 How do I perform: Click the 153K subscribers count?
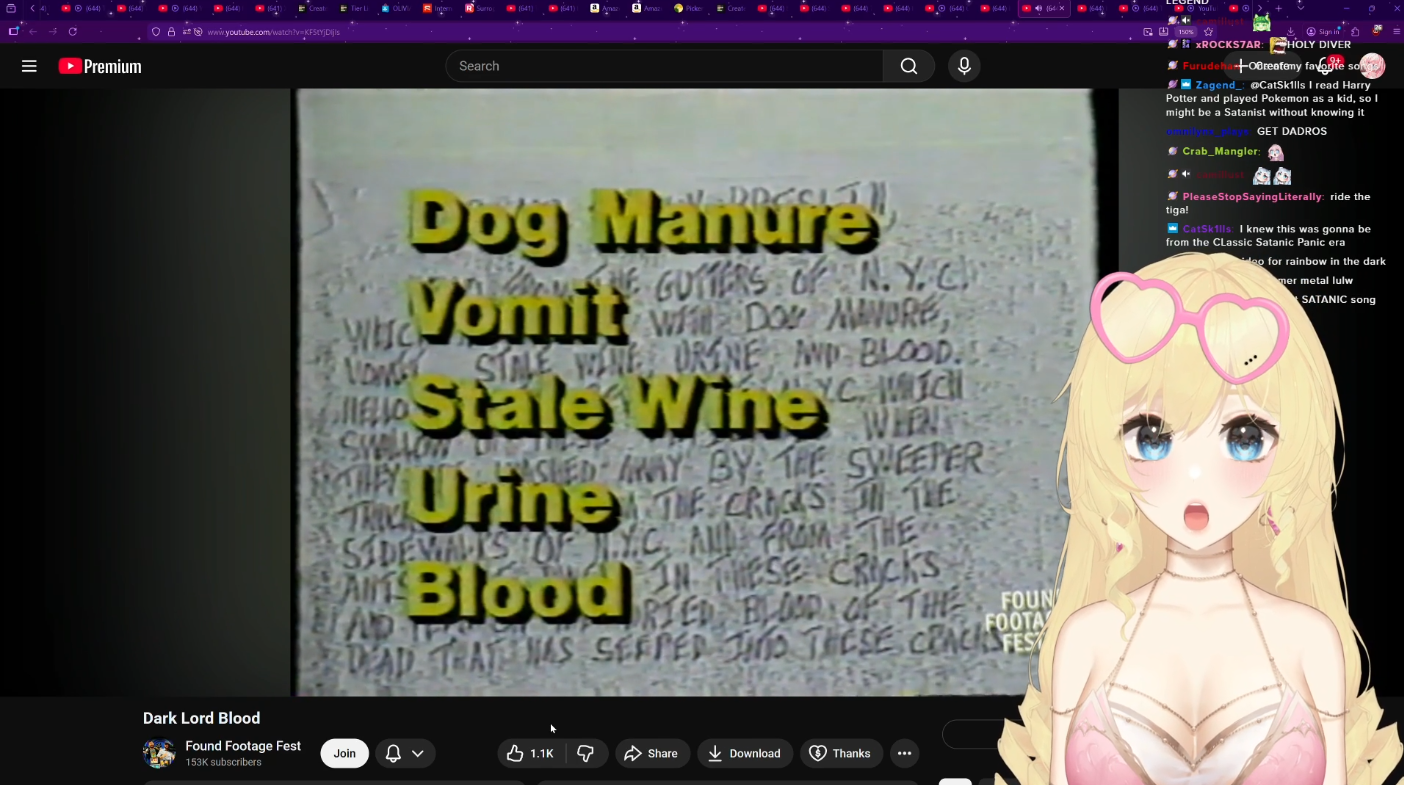223,762
